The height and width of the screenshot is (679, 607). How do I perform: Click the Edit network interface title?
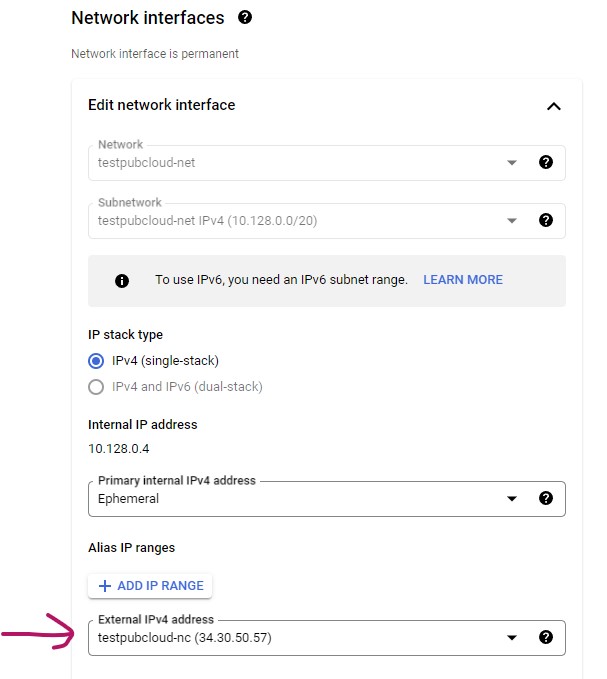(162, 105)
